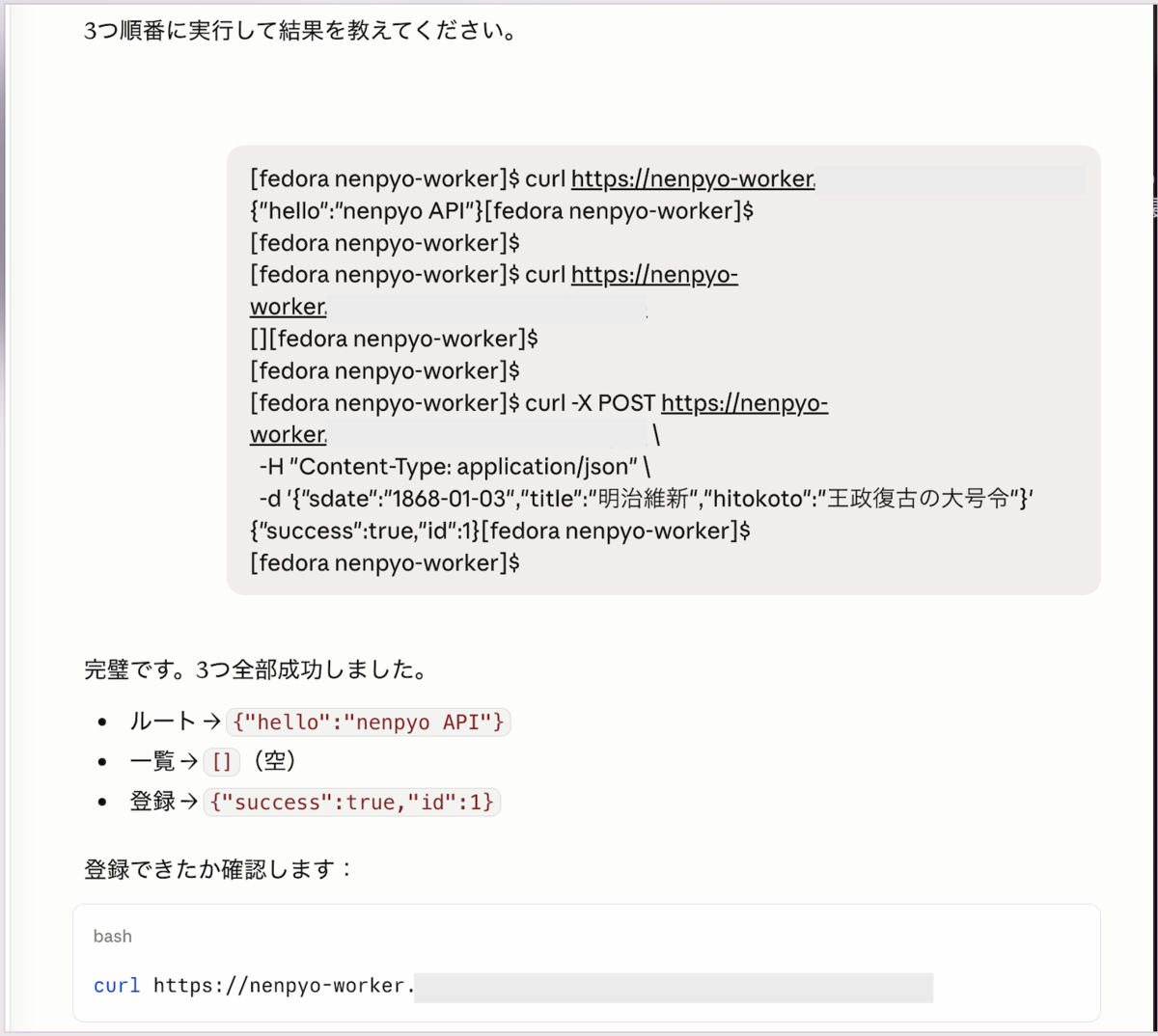Click the {"success":true,"id":1} terminal output line
Screen dimensions: 1158x1036
tap(500, 530)
